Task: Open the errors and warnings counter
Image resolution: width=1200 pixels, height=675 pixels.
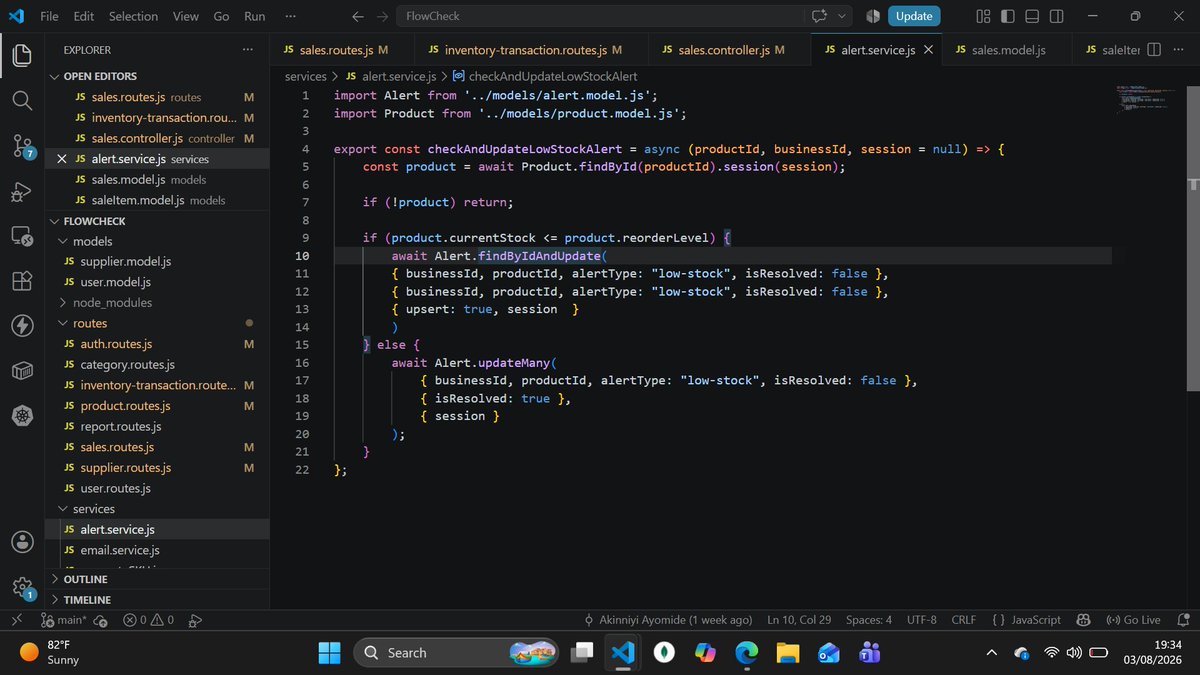Action: tap(148, 620)
